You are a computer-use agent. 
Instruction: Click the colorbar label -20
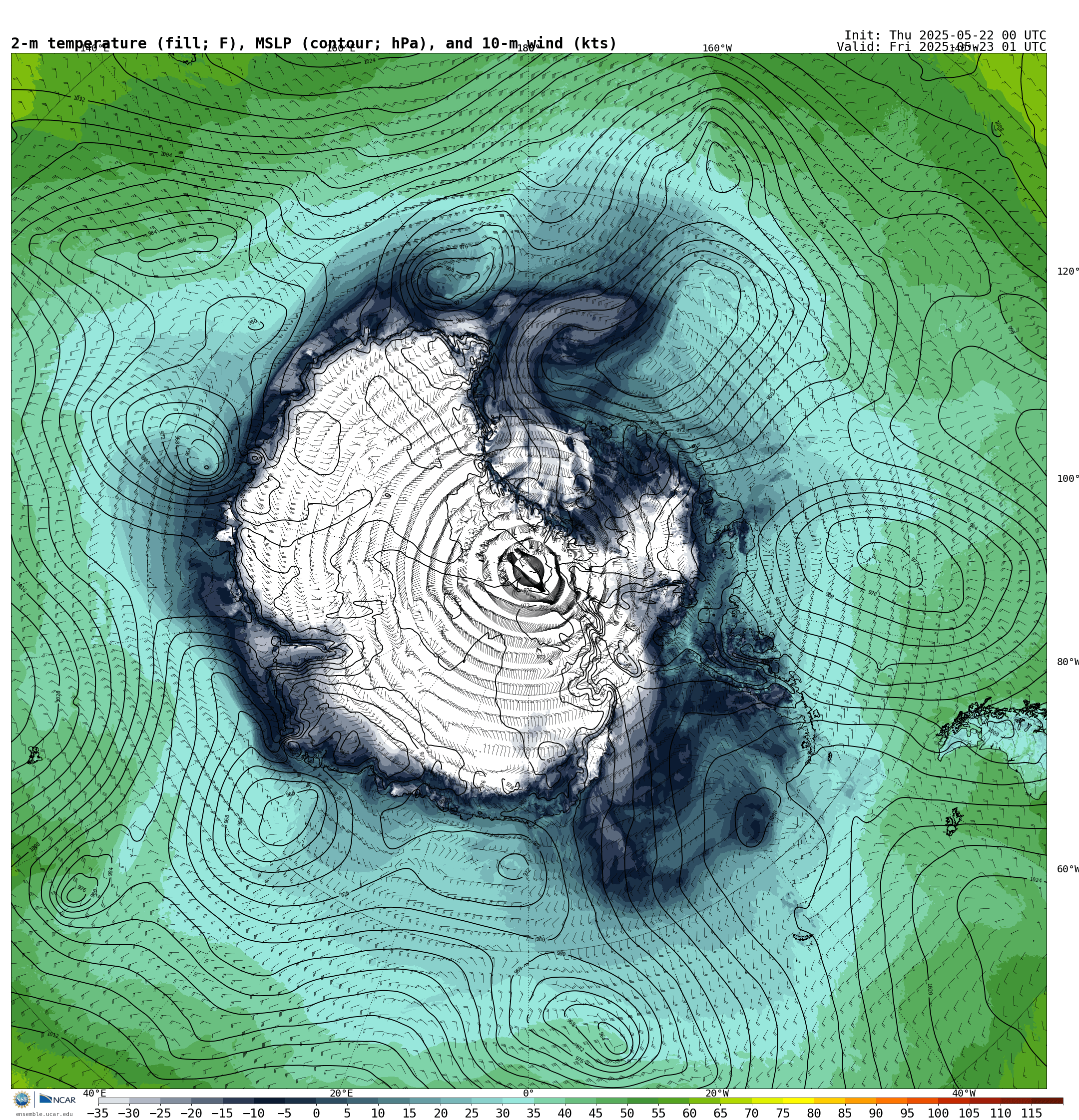[x=191, y=1113]
